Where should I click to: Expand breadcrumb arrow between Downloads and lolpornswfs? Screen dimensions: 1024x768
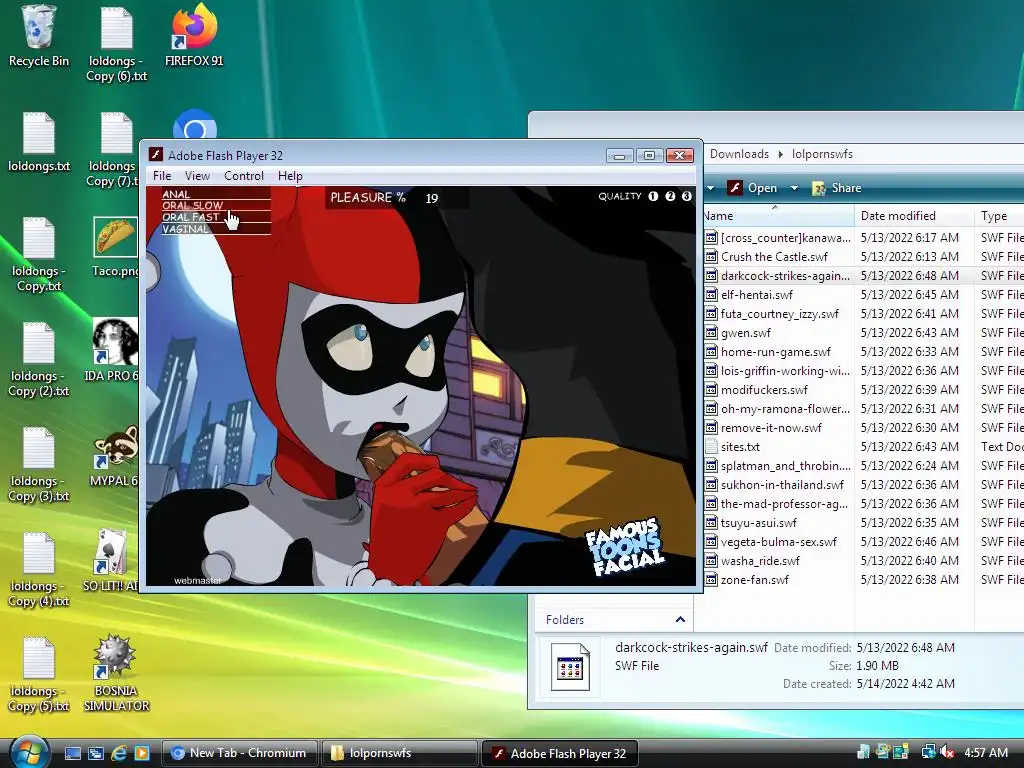(780, 154)
